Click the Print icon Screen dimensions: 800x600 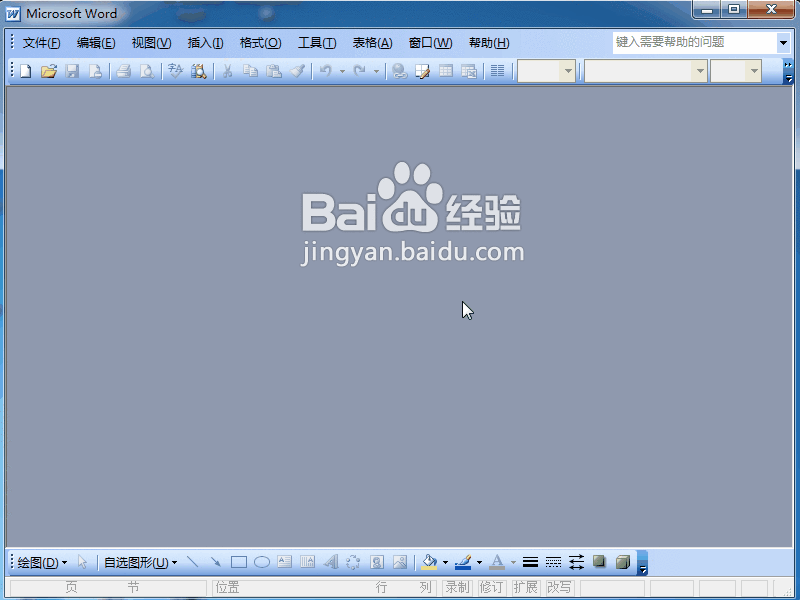123,71
